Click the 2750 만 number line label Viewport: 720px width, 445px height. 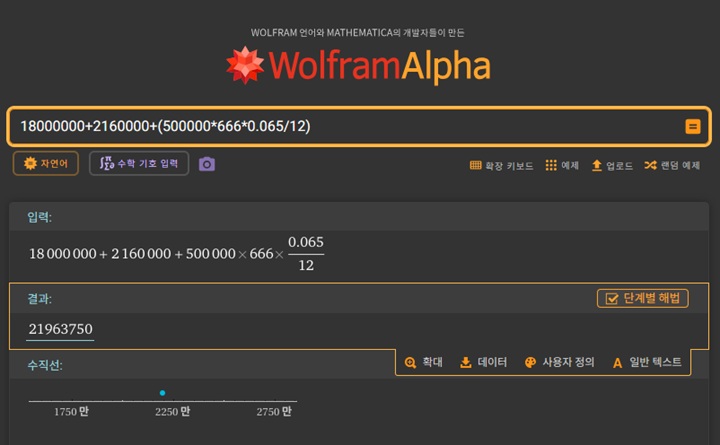click(x=274, y=411)
